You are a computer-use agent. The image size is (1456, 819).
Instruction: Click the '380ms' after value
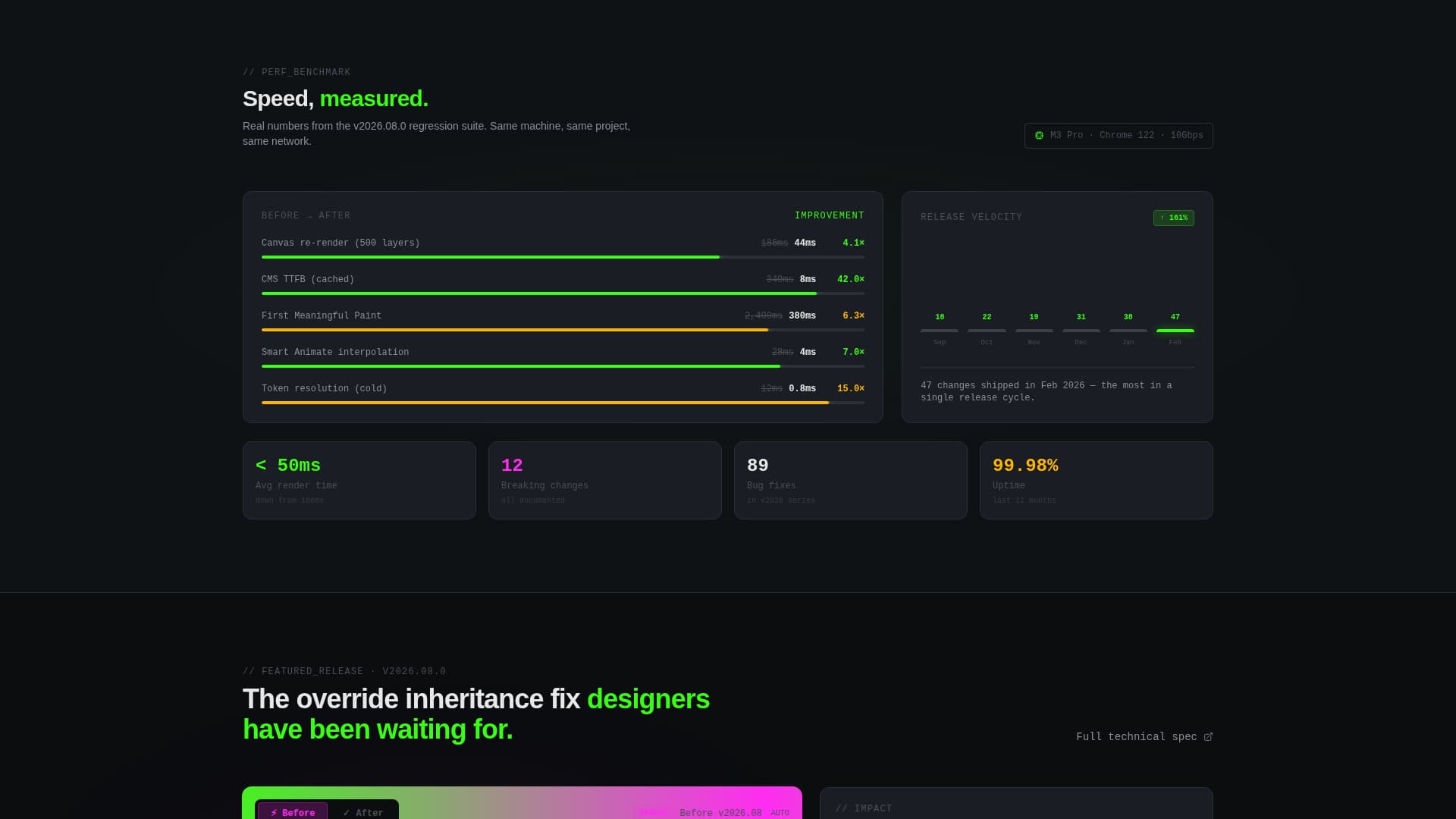point(802,316)
